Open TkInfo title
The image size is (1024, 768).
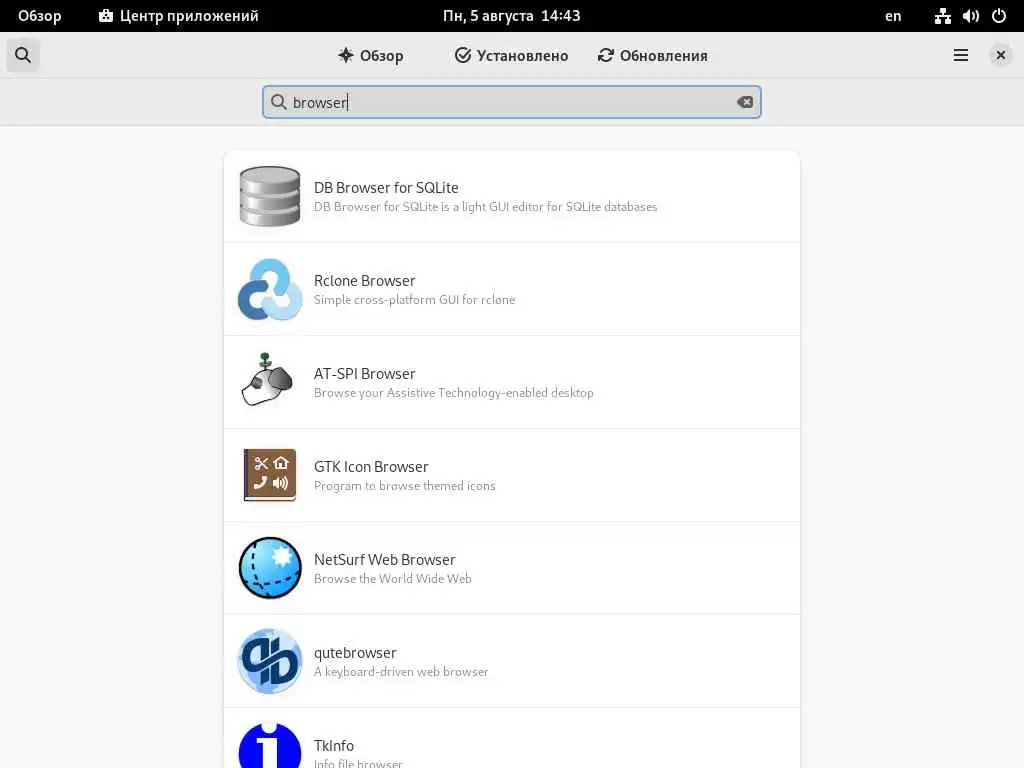[334, 746]
